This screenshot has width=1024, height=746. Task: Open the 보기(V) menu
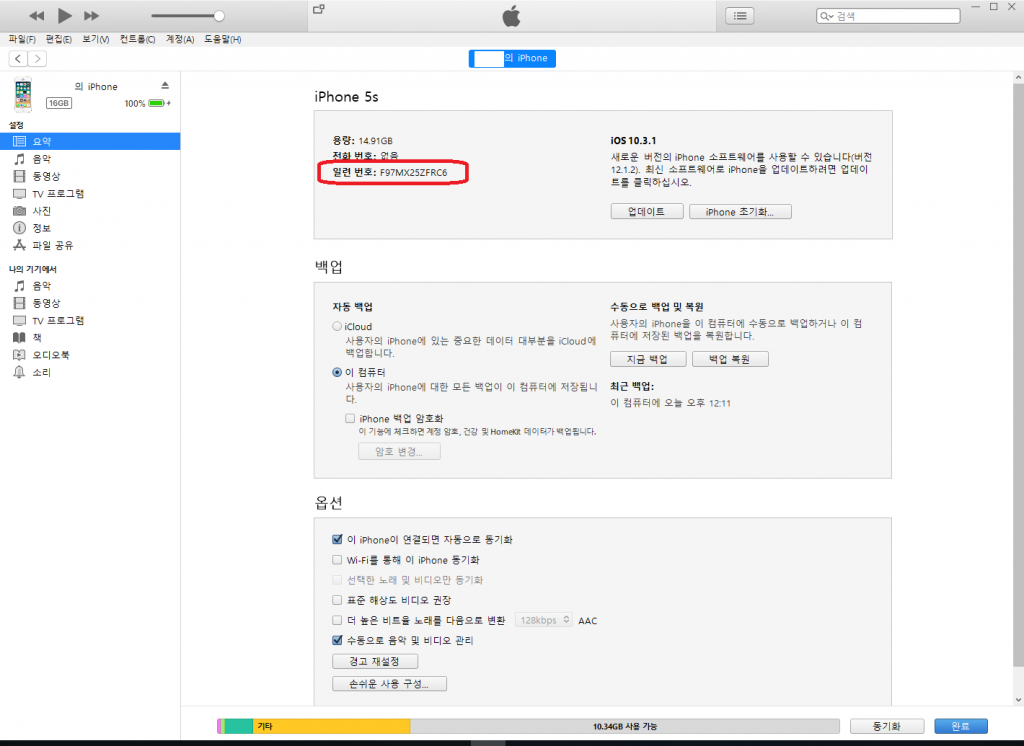point(95,39)
